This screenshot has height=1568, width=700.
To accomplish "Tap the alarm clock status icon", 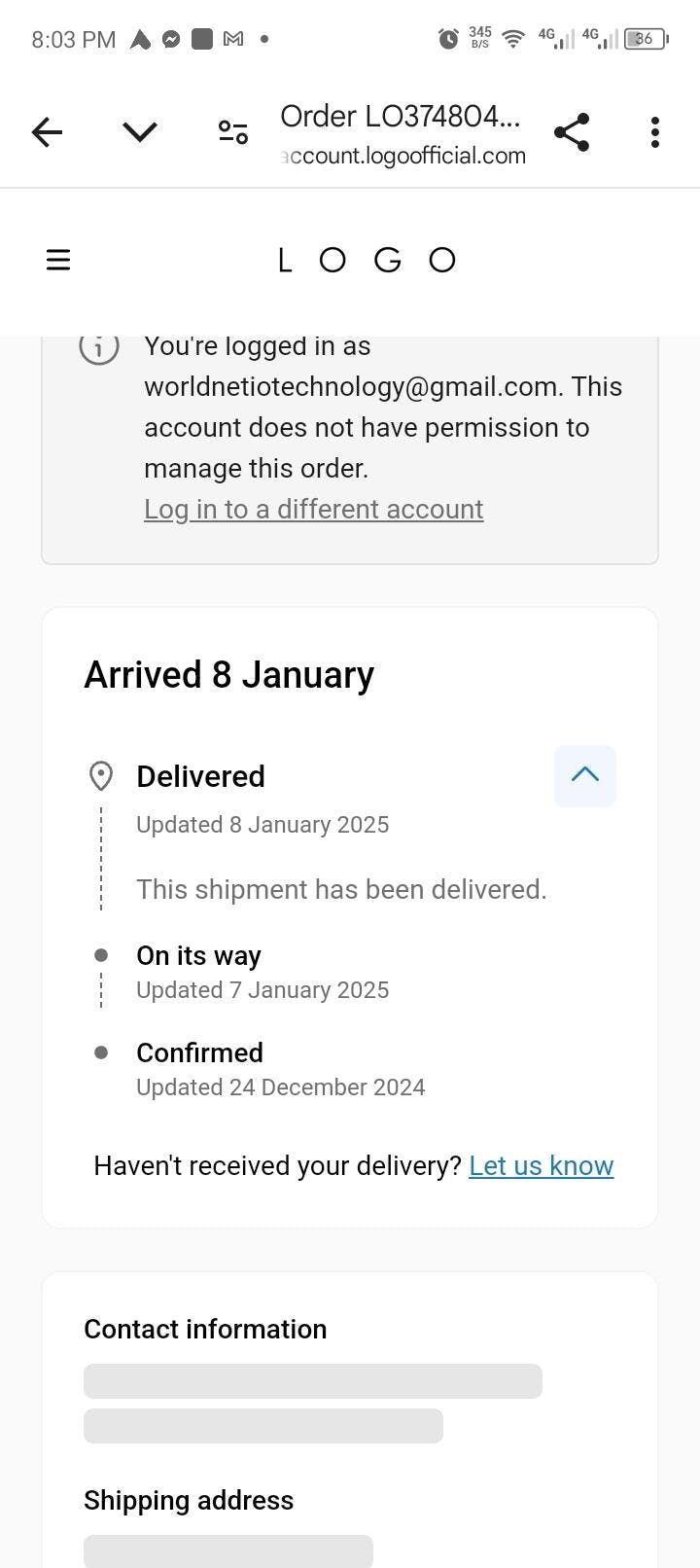I will pyautogui.click(x=448, y=39).
